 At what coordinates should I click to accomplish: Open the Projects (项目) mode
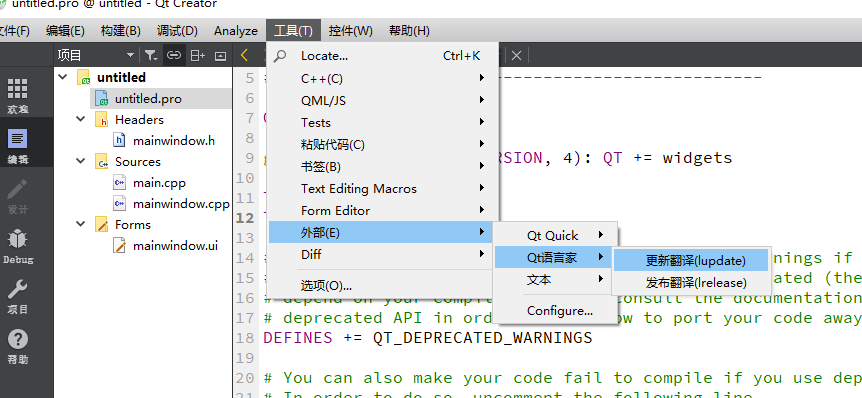pos(17,296)
